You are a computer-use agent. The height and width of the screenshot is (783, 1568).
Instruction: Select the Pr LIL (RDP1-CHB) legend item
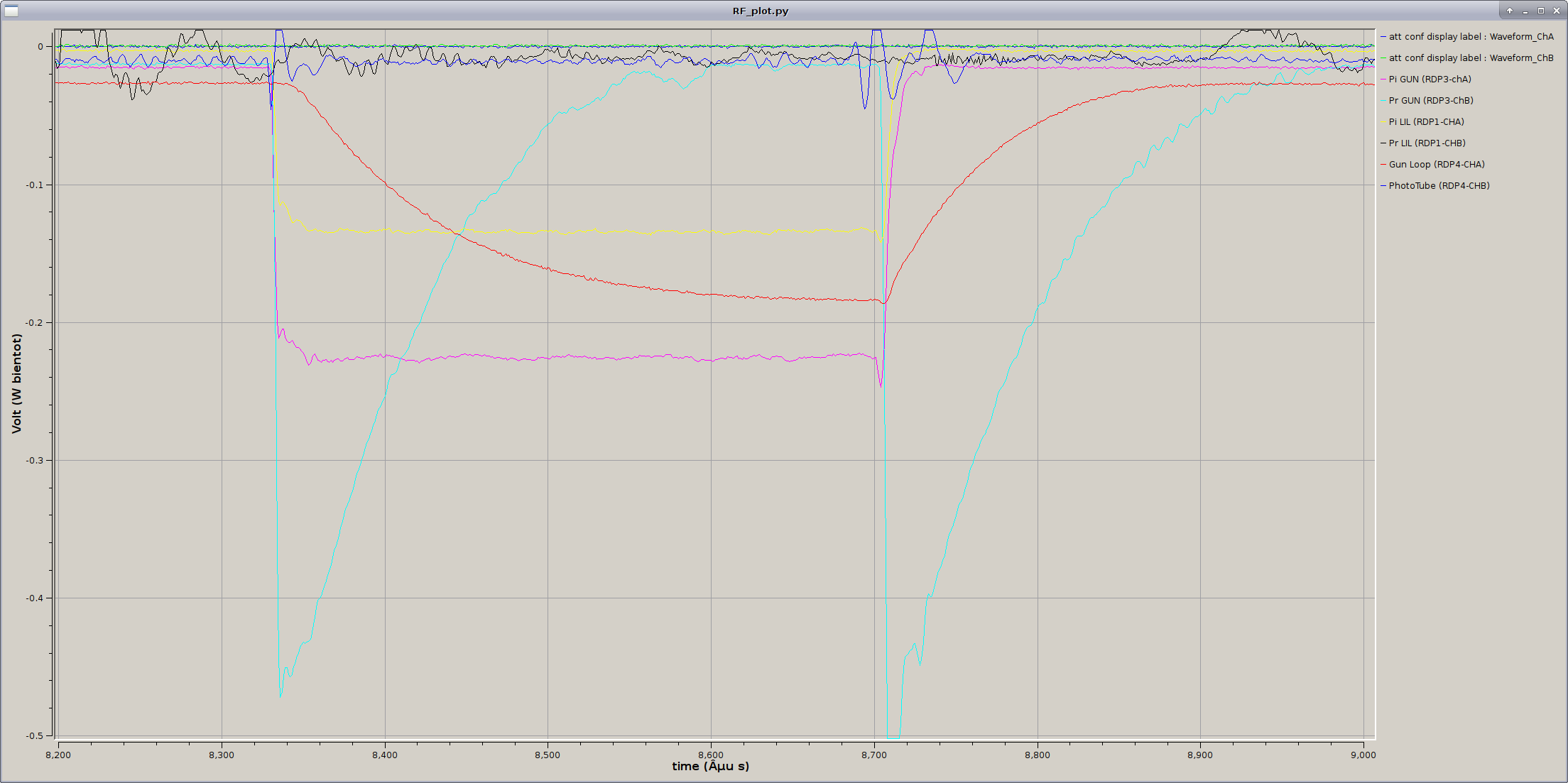(x=1427, y=143)
